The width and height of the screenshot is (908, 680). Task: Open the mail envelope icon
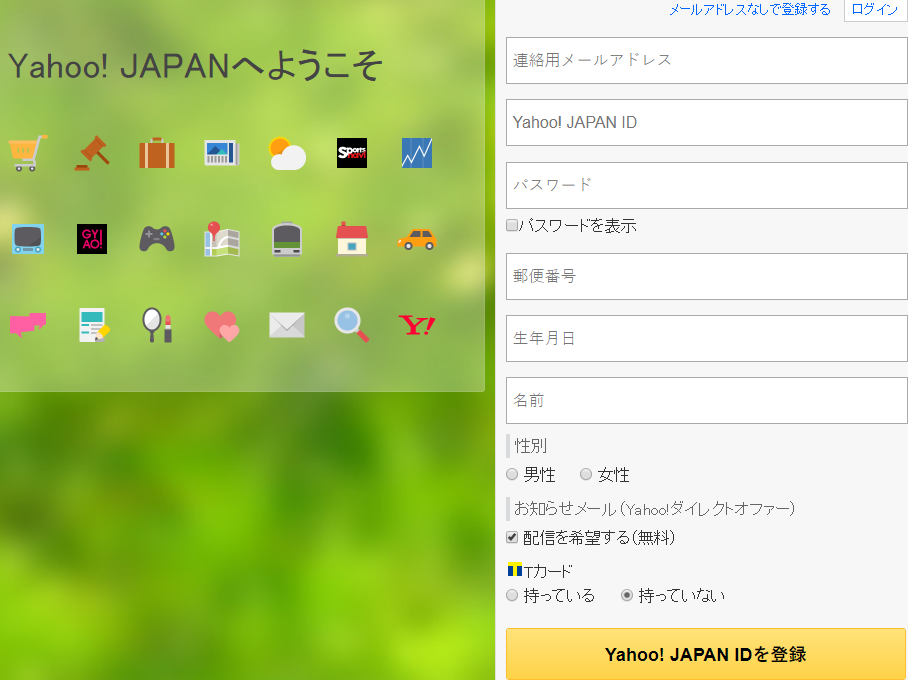click(287, 324)
